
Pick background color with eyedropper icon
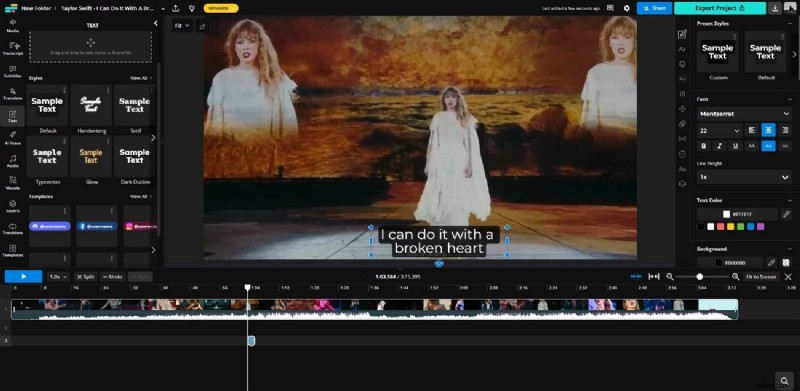[x=771, y=262]
